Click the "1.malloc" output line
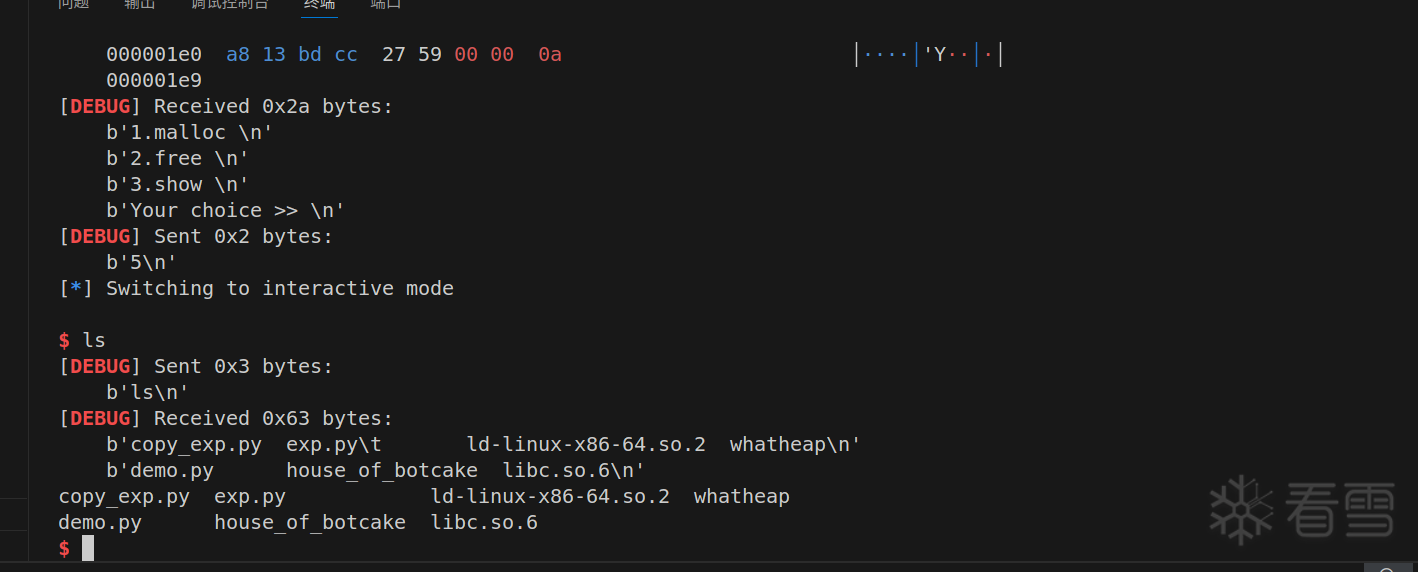The image size is (1418, 572). click(x=189, y=132)
